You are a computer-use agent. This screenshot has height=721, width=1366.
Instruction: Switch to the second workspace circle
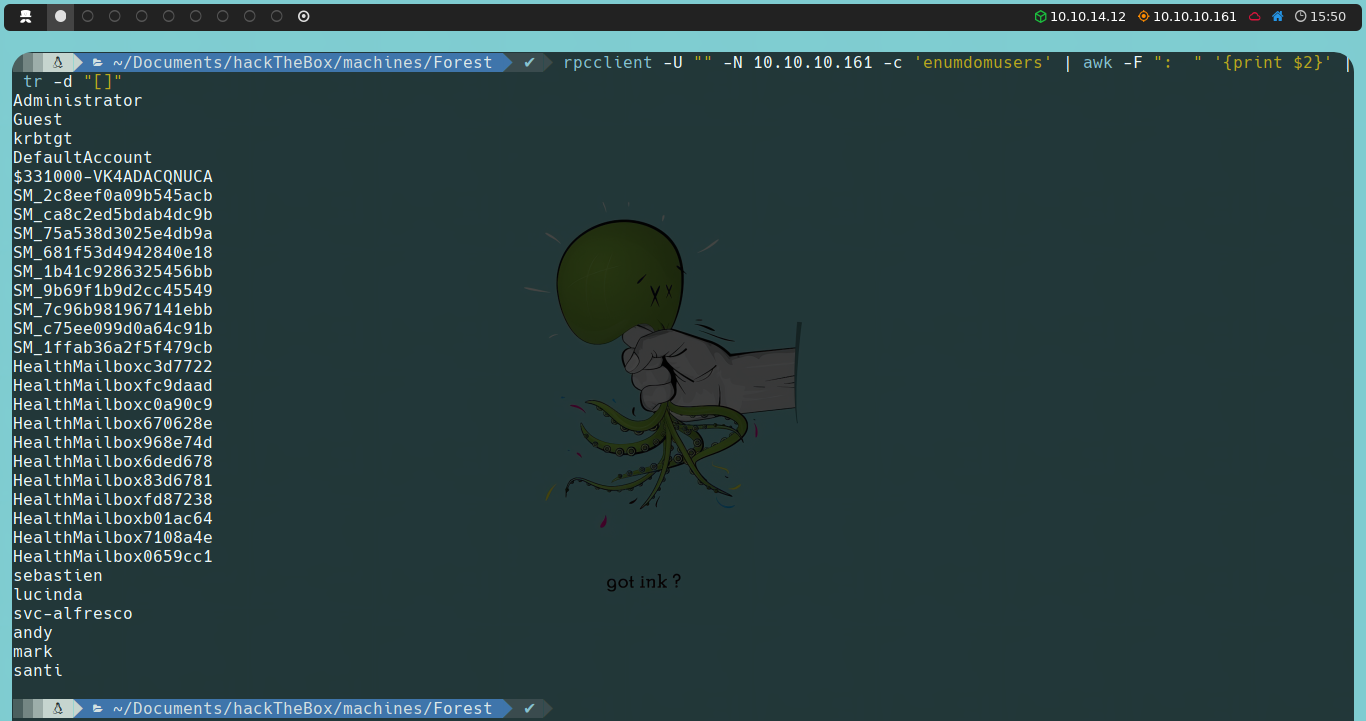88,16
